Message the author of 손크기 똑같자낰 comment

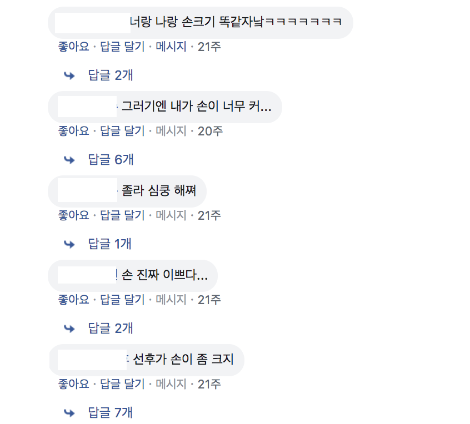click(171, 47)
